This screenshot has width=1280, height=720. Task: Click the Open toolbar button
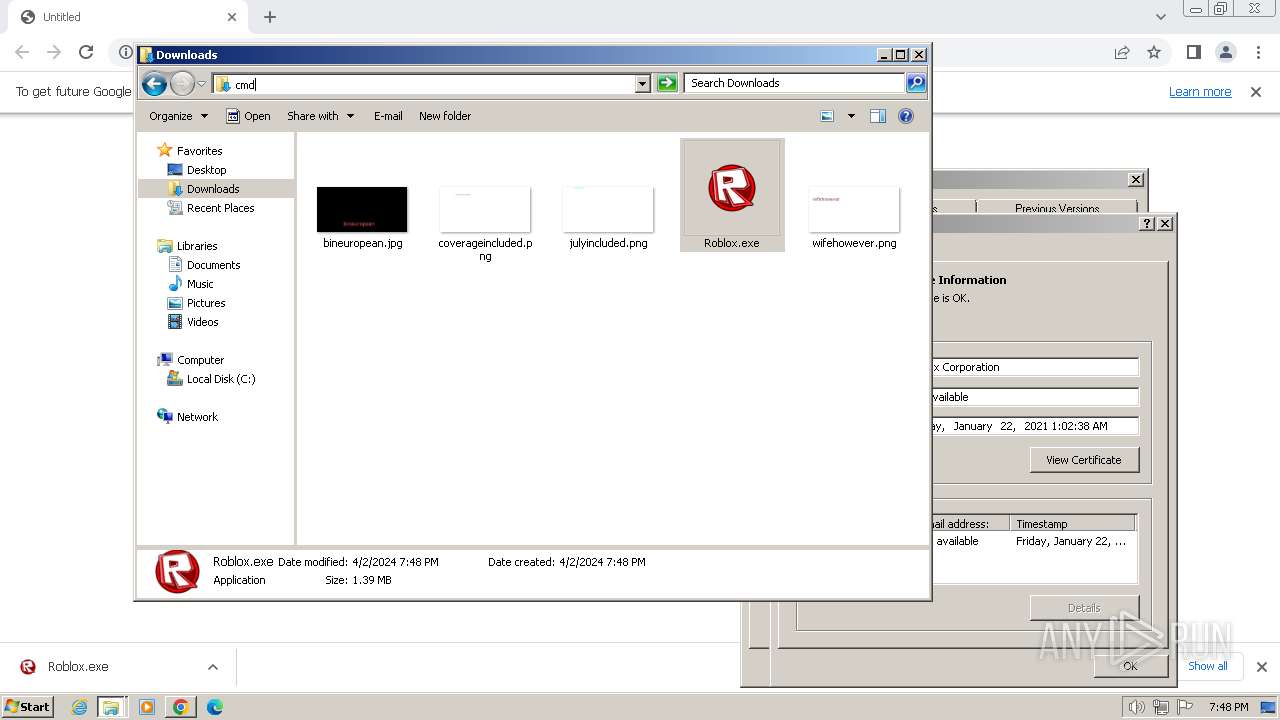tap(248, 116)
